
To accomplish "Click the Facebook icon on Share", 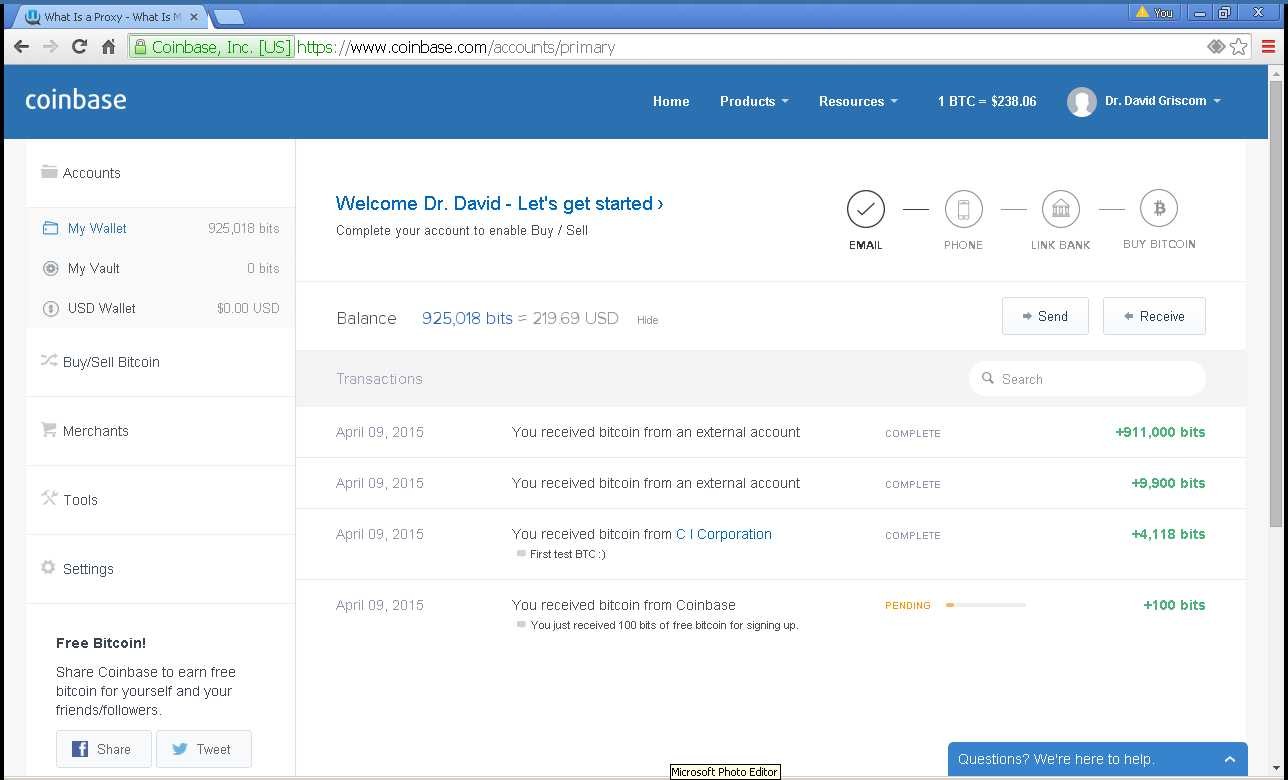I will click(80, 749).
